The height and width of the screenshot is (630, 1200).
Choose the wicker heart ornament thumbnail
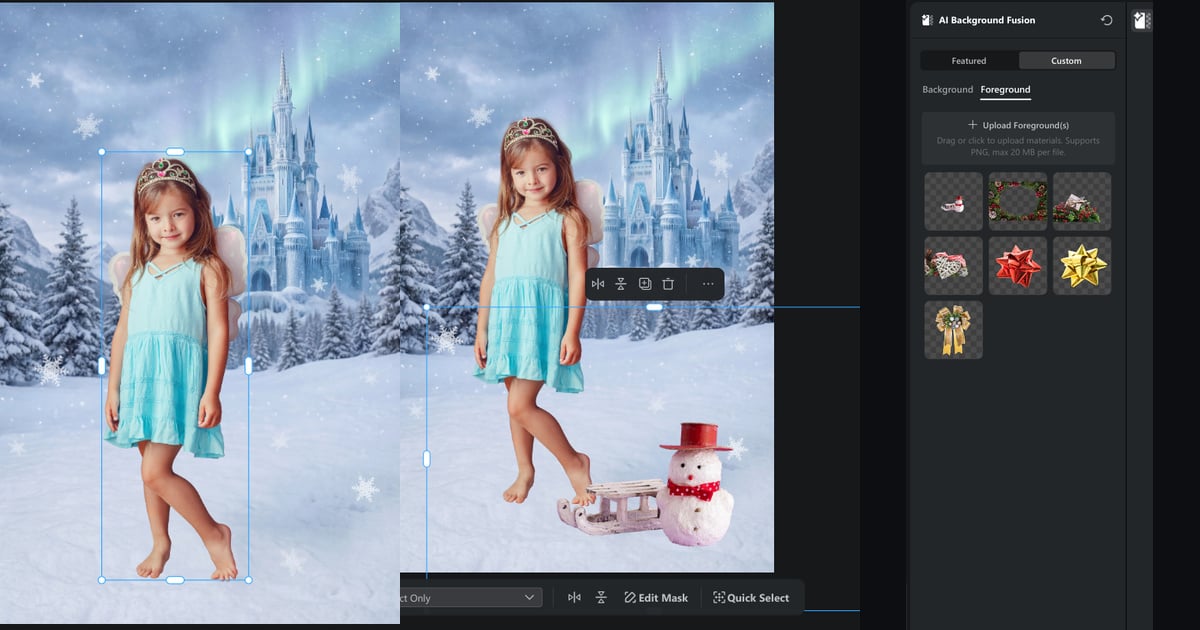[x=954, y=266]
